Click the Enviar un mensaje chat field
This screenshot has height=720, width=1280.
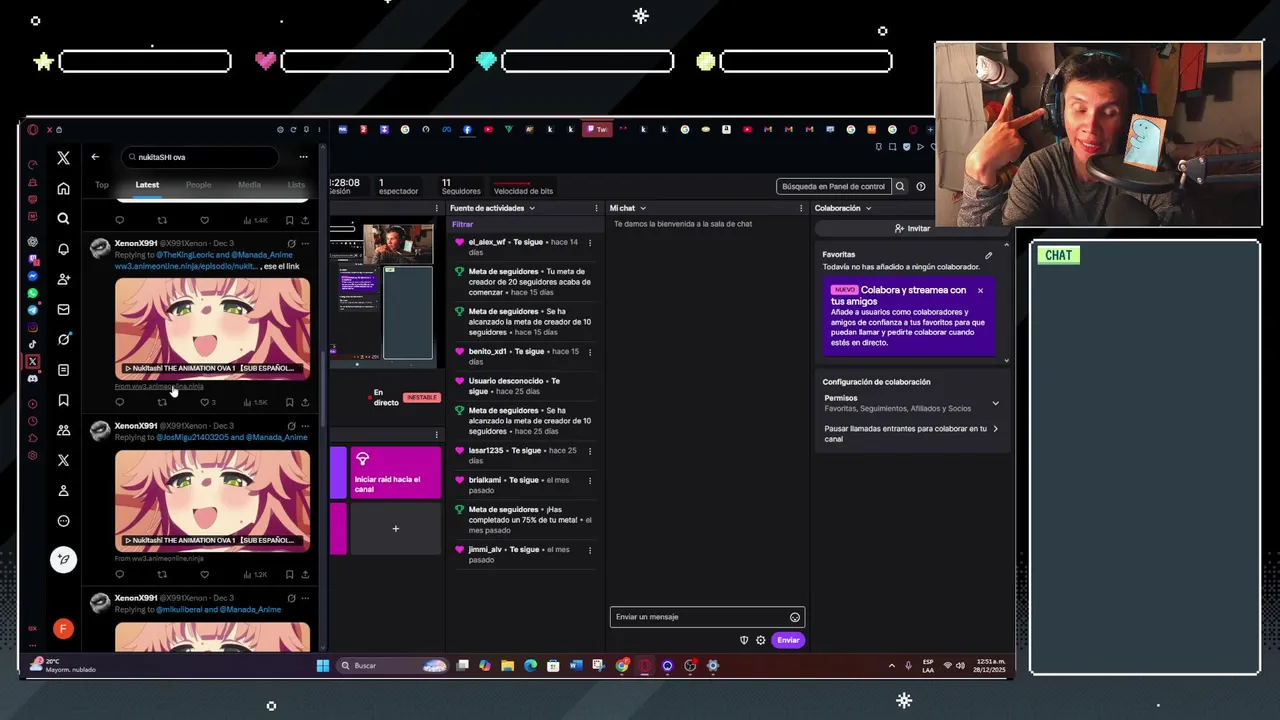point(707,617)
